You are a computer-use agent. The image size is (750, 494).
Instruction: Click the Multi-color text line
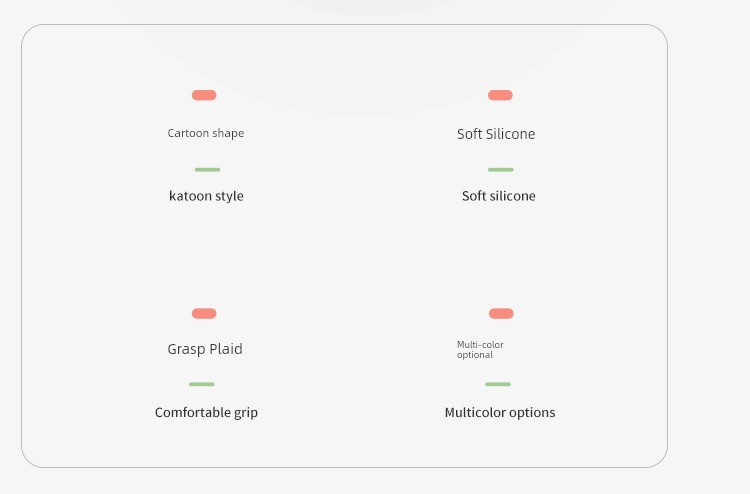tap(480, 345)
